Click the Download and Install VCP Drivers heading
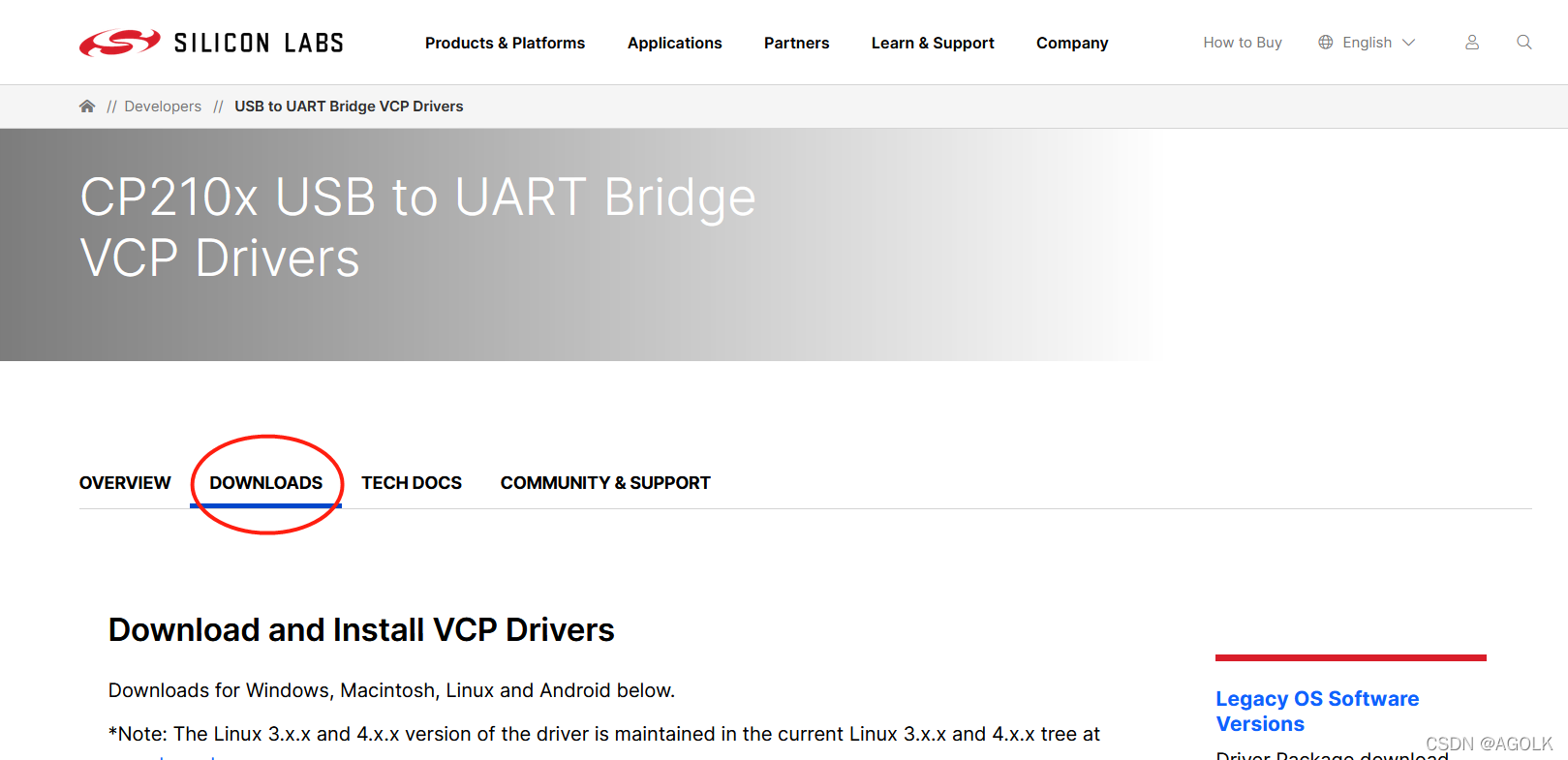 pos(361,630)
